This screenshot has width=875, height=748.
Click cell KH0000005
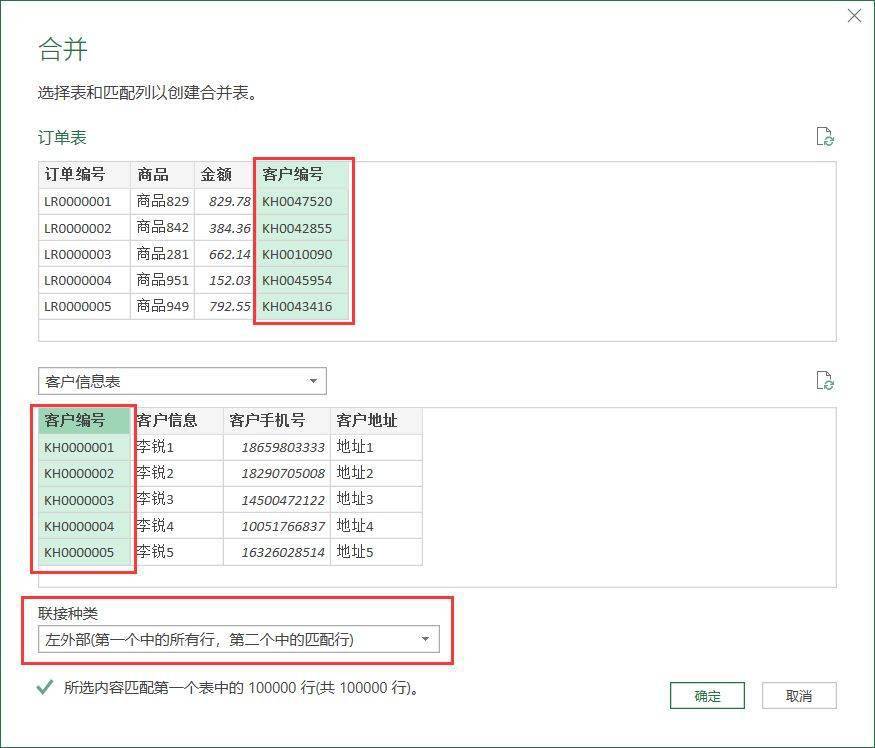[84, 553]
